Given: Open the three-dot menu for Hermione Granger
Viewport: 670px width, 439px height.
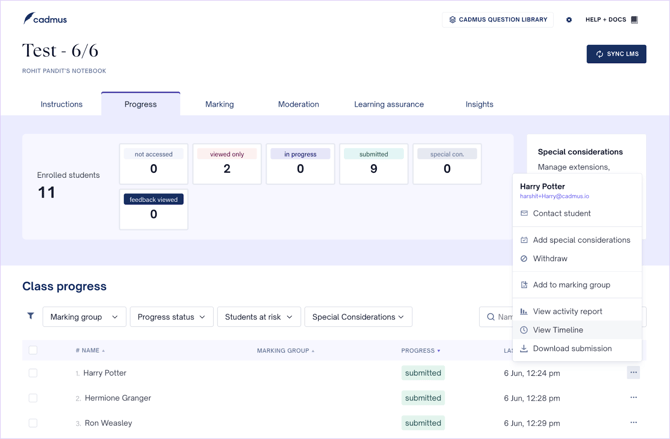Looking at the screenshot, I should [x=633, y=398].
